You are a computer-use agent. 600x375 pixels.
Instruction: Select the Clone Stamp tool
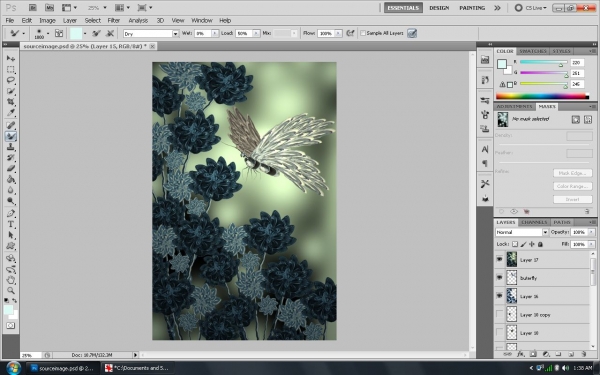(11, 147)
